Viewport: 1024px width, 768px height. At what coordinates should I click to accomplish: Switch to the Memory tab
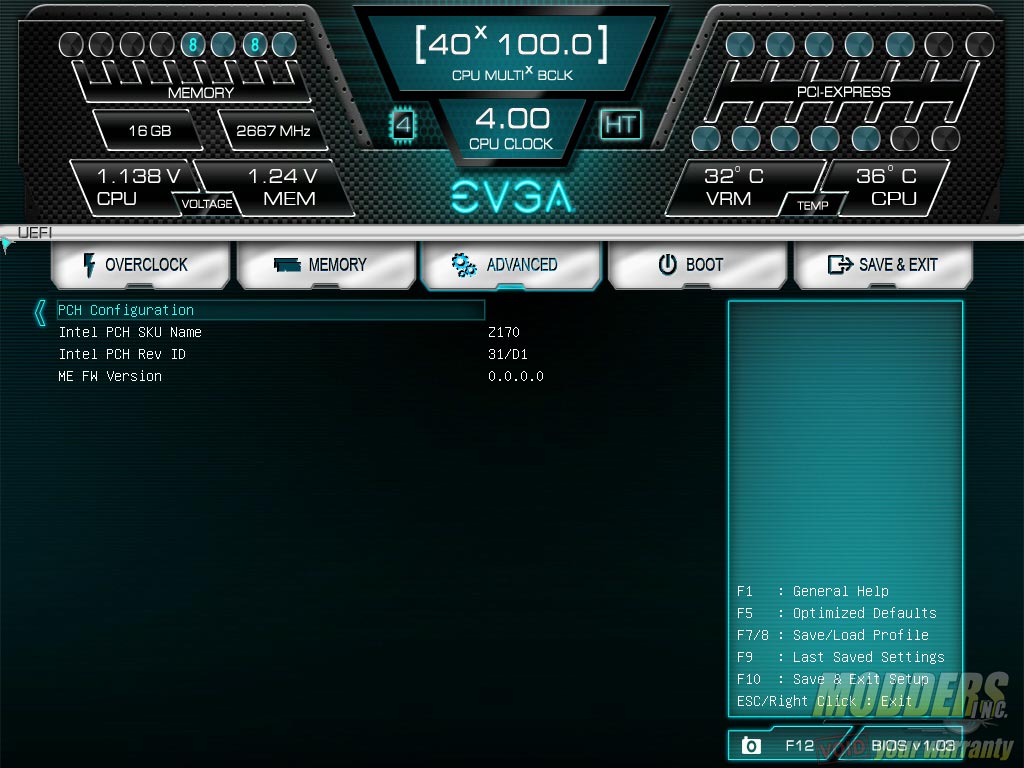(x=327, y=265)
